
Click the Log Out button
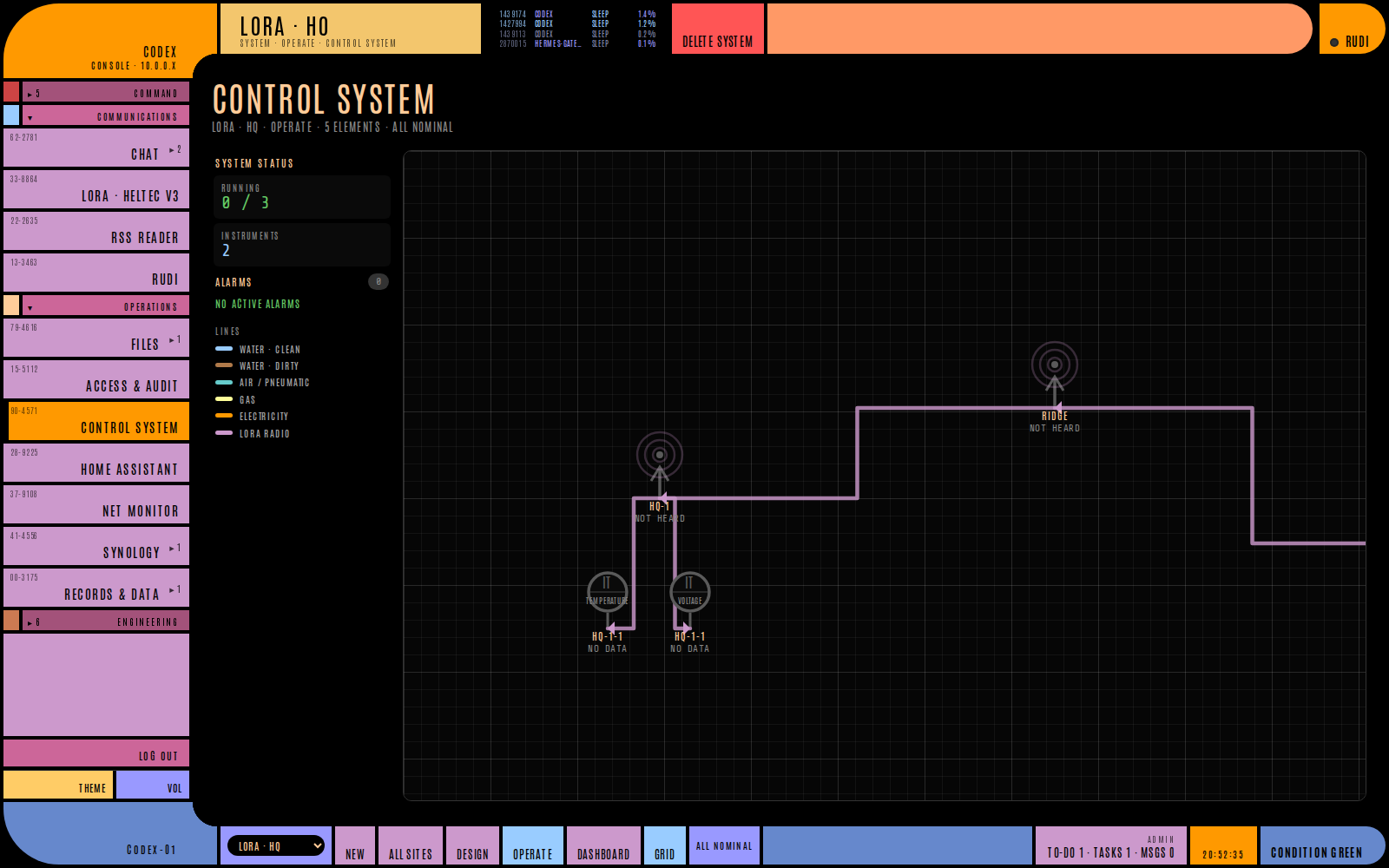tap(96, 753)
